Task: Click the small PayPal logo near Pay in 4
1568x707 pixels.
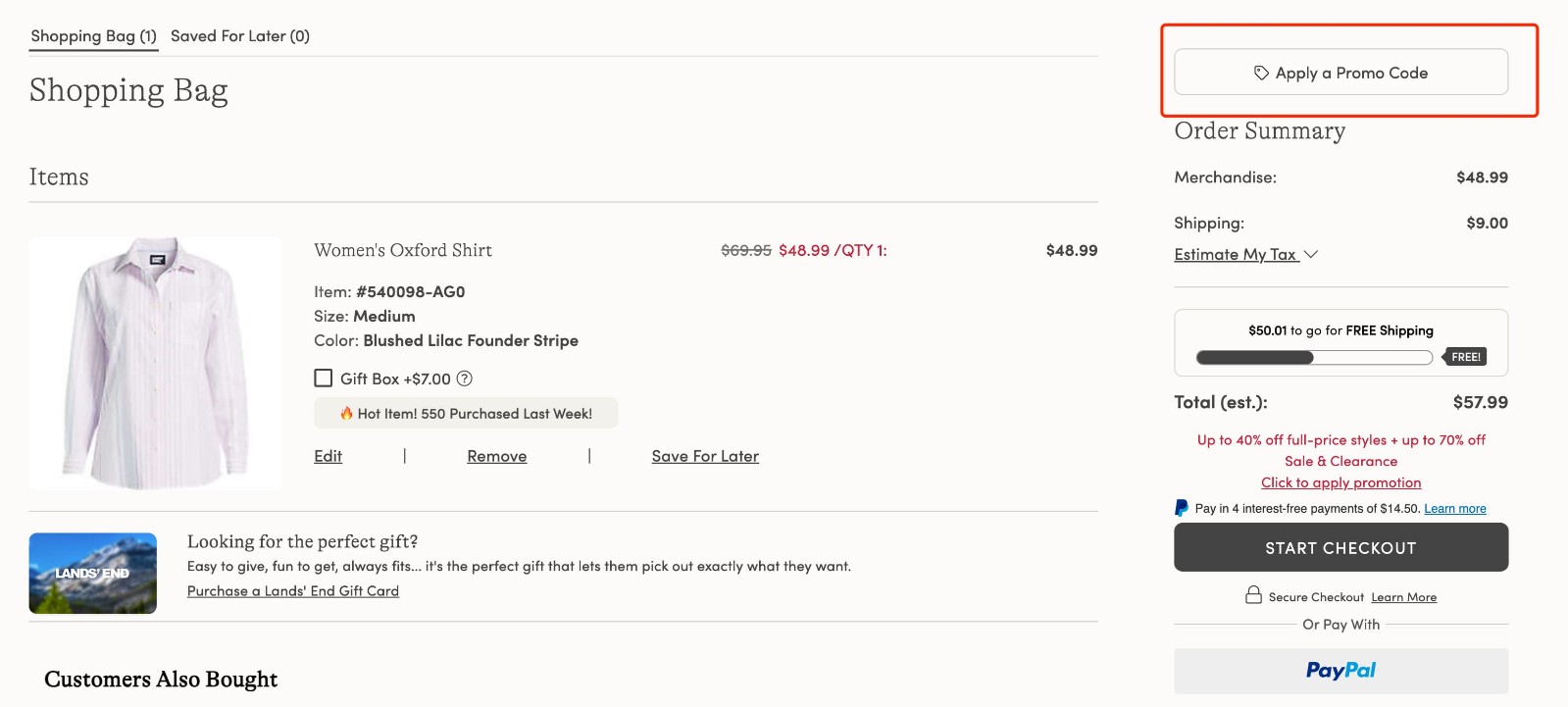Action: [1183, 508]
